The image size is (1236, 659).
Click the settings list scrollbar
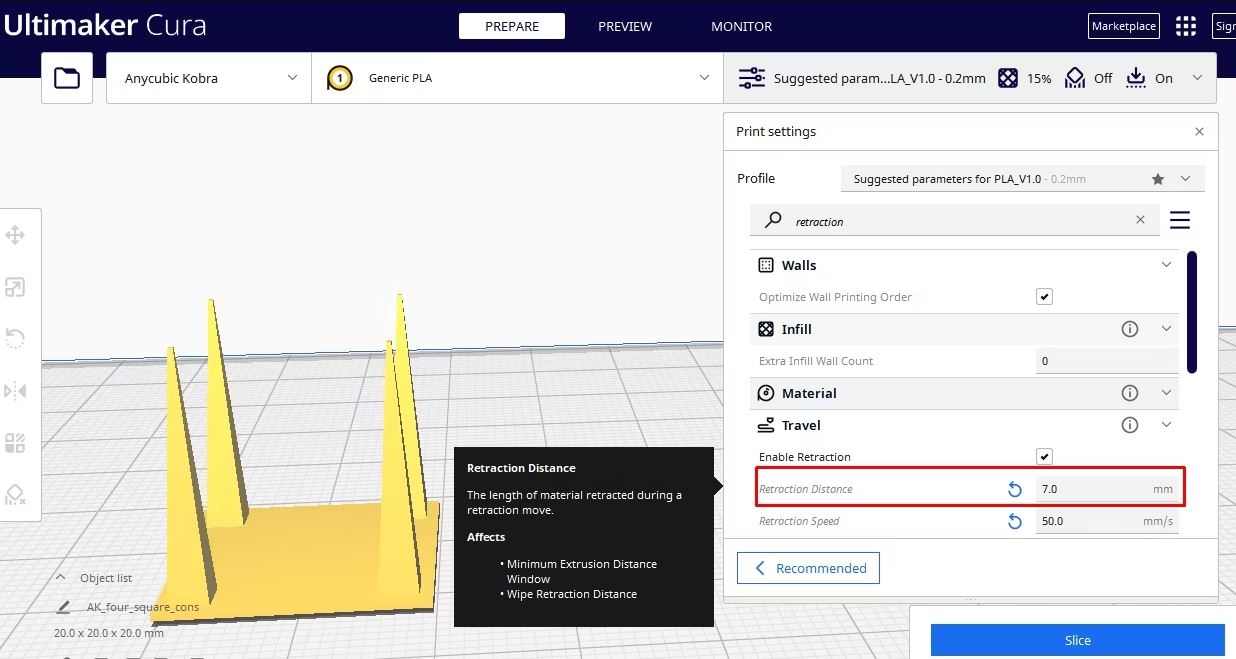click(1192, 312)
